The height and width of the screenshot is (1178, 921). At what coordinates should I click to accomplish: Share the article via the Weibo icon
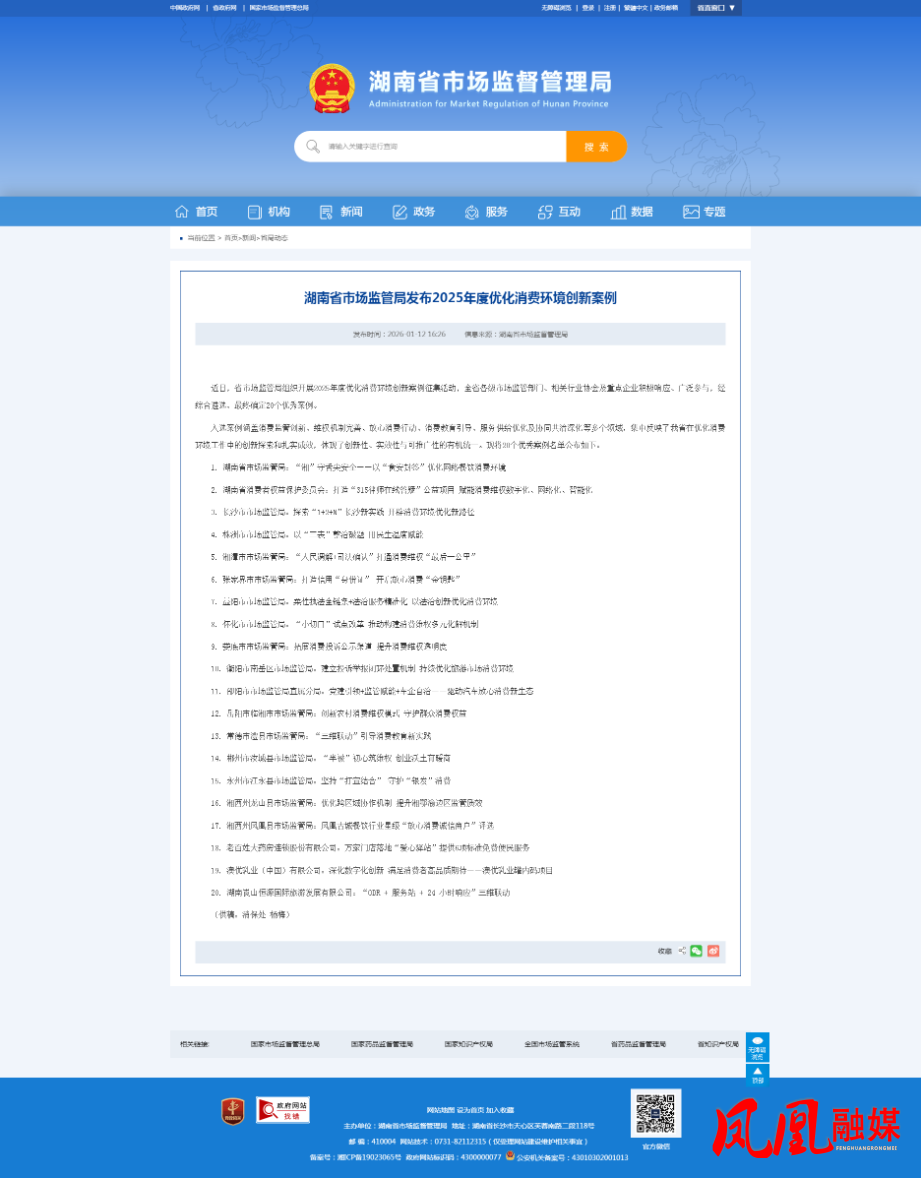[x=713, y=950]
